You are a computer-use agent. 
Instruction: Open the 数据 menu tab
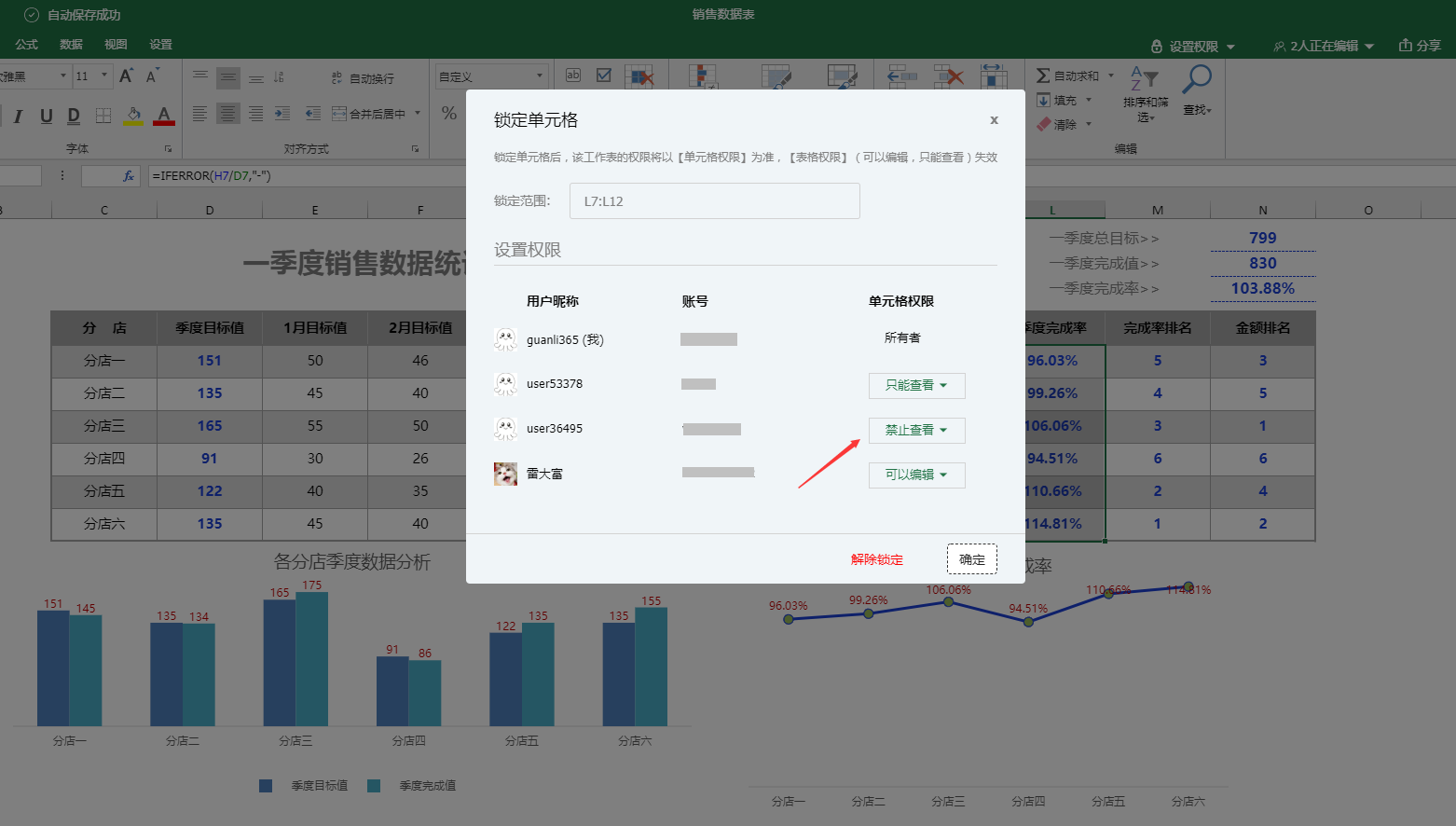pyautogui.click(x=71, y=45)
